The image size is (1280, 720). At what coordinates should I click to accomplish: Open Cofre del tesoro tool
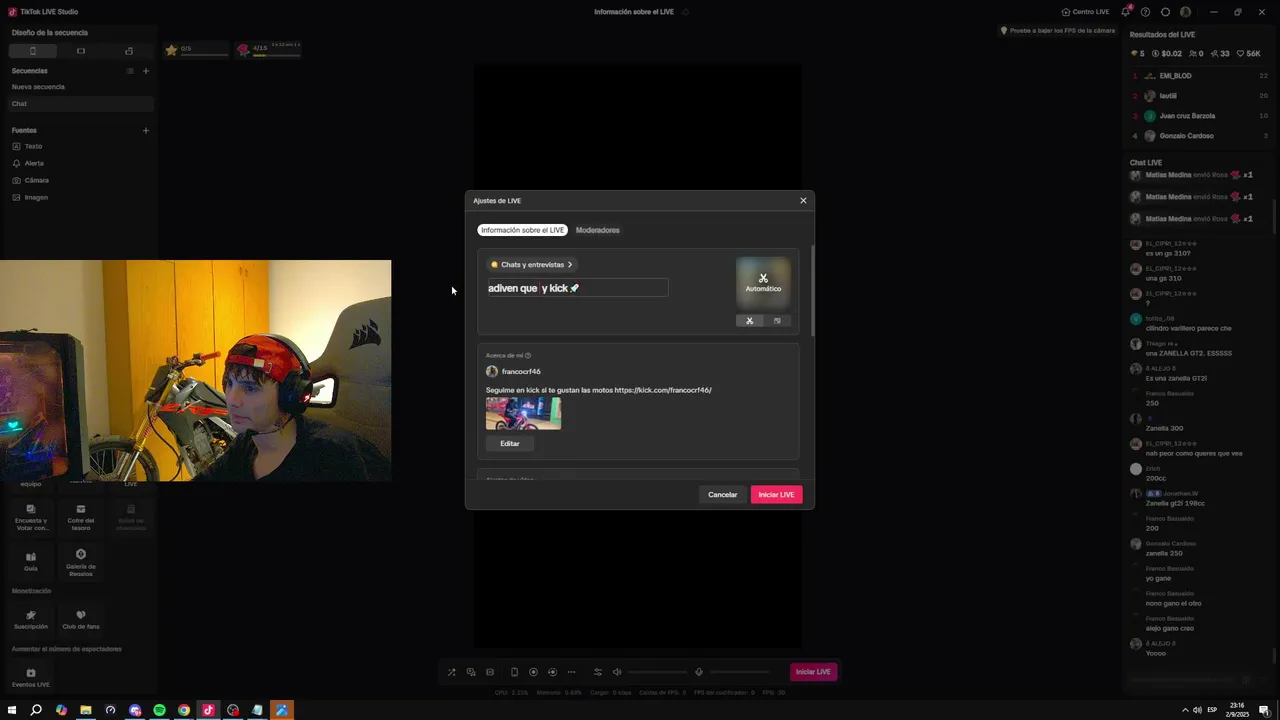[81, 517]
